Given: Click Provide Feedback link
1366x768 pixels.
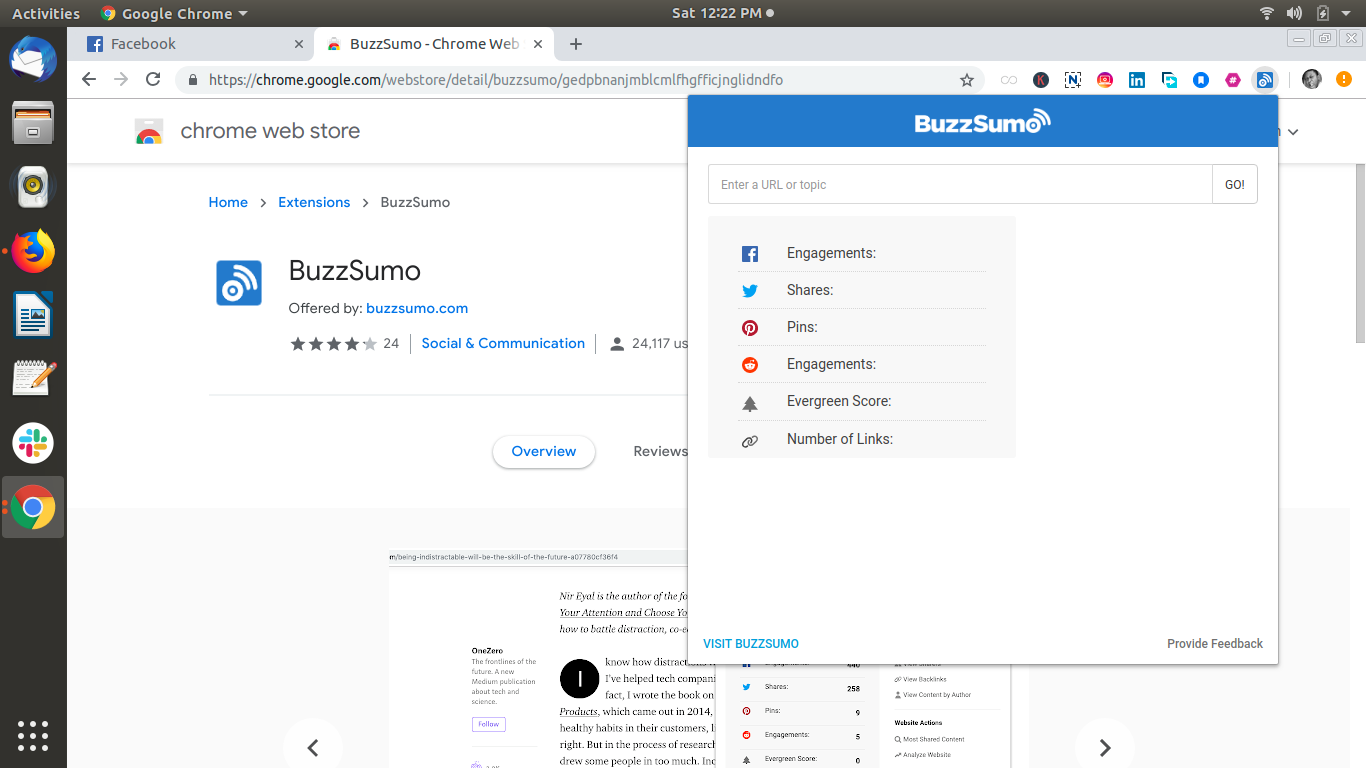Looking at the screenshot, I should click(1215, 644).
